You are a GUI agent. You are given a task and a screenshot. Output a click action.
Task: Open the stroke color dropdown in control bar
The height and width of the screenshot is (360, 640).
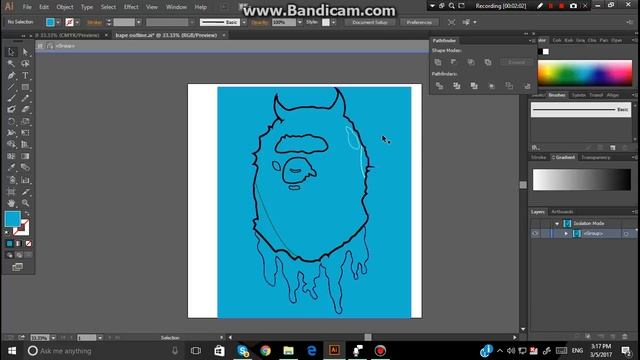(78, 22)
